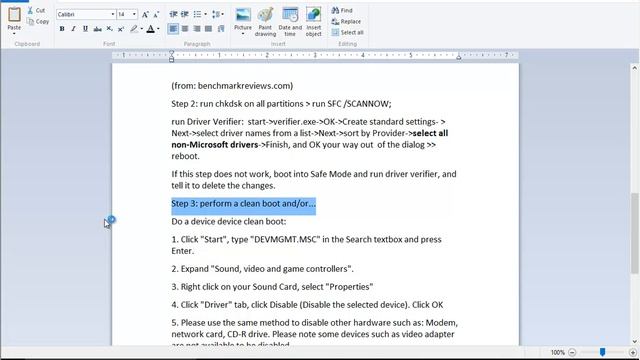Click the Paste clipboard icon
Image resolution: width=640 pixels, height=360 pixels.
pos(14,15)
